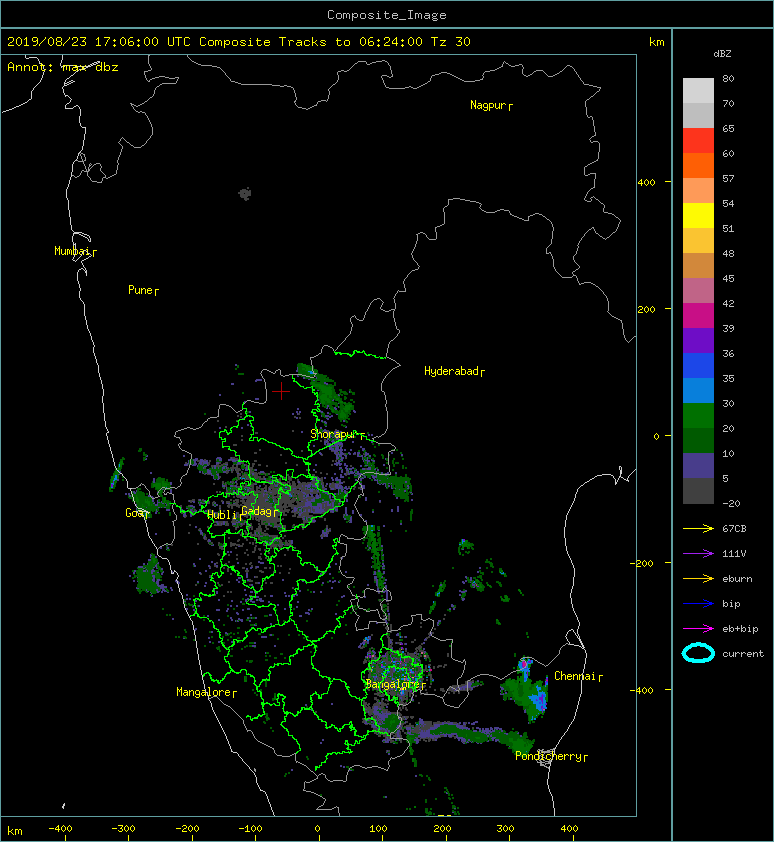Click the dBZ scale heading

point(722,54)
